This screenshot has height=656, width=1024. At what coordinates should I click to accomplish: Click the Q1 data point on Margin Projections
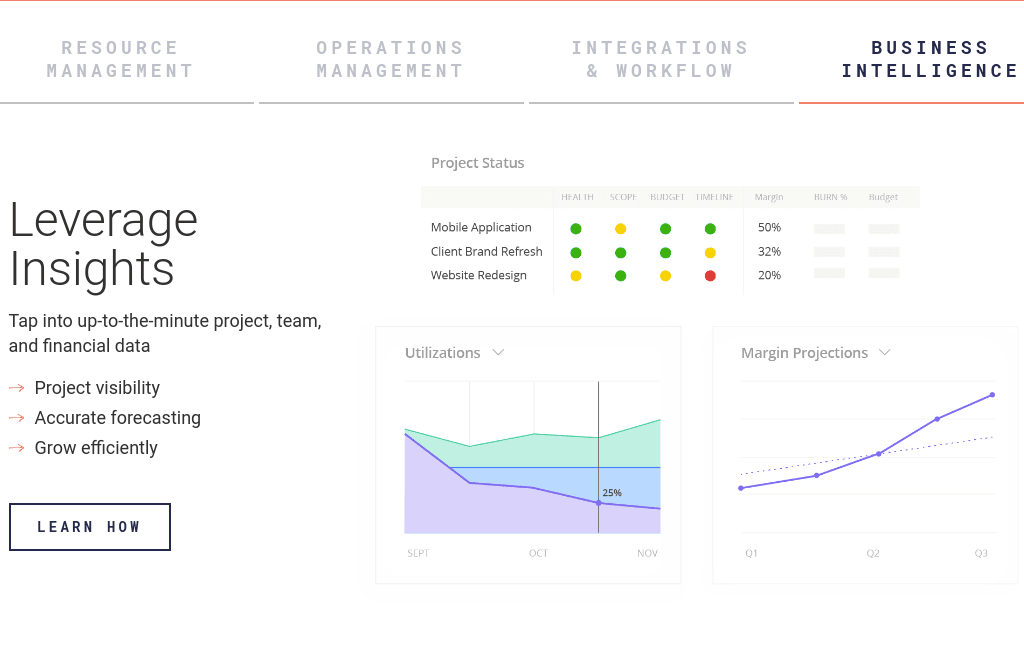pos(741,488)
